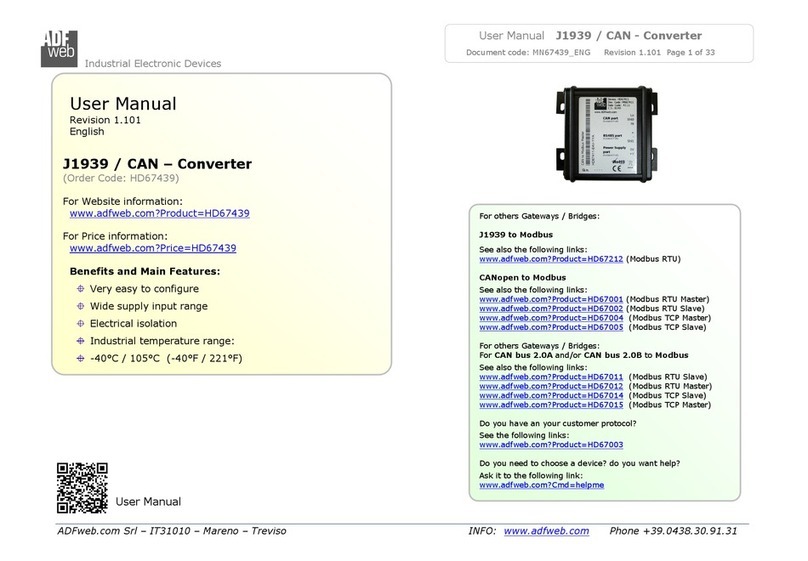Open the HD67005 Modbus TCP Slave link
Image resolution: width=808 pixels, height=561 pixels.
[551, 327]
